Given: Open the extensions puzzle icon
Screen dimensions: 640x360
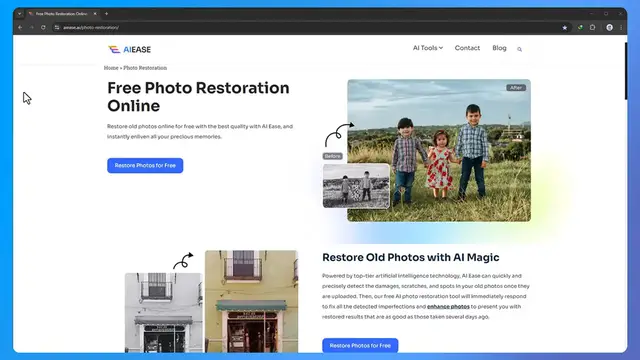Looking at the screenshot, I should coord(592,27).
